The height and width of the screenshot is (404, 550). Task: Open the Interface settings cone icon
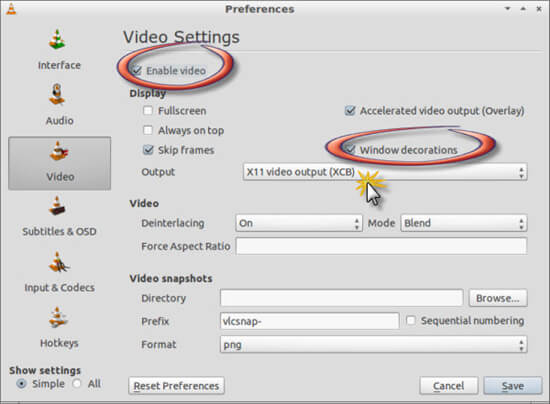coord(57,39)
